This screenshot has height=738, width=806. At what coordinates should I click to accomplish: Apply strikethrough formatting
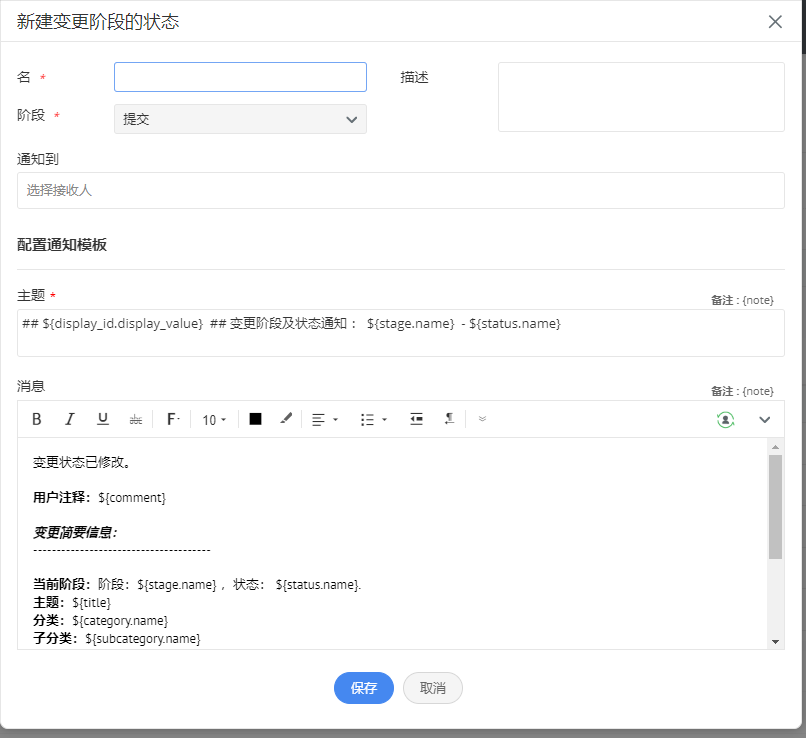click(136, 419)
